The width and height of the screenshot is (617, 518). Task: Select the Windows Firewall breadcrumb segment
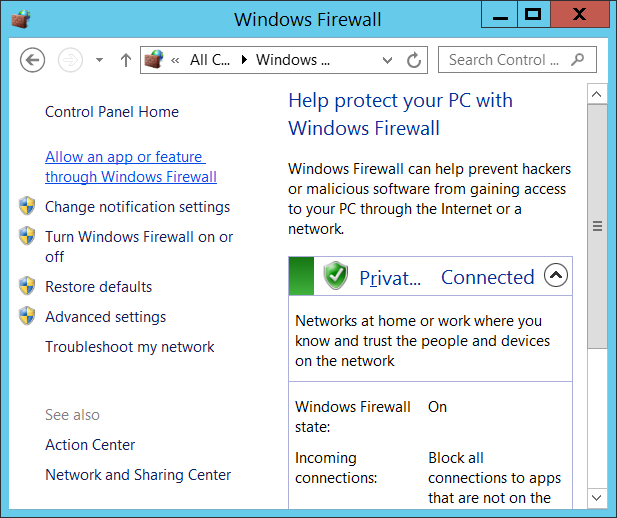(x=292, y=60)
